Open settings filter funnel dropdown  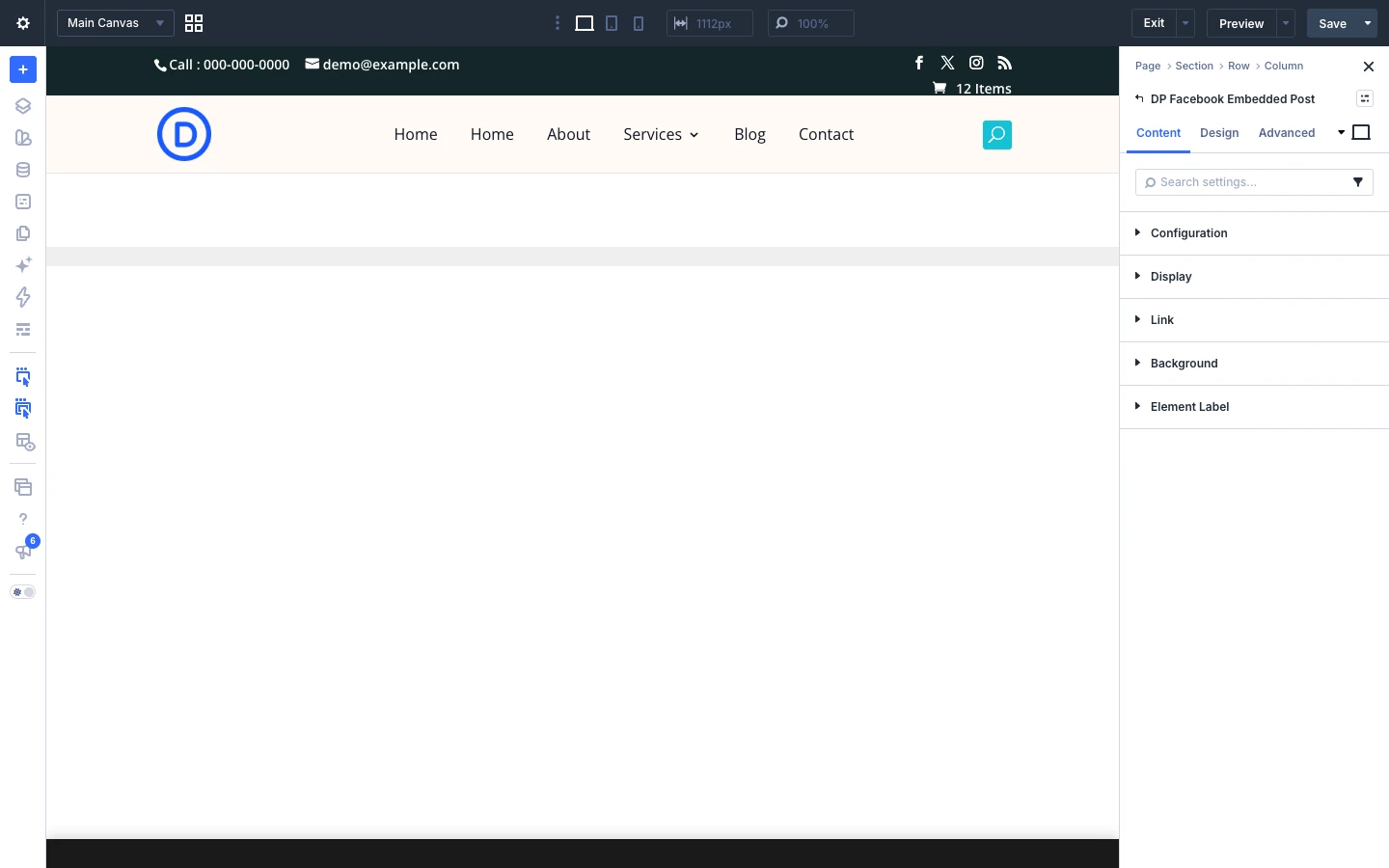(1358, 182)
